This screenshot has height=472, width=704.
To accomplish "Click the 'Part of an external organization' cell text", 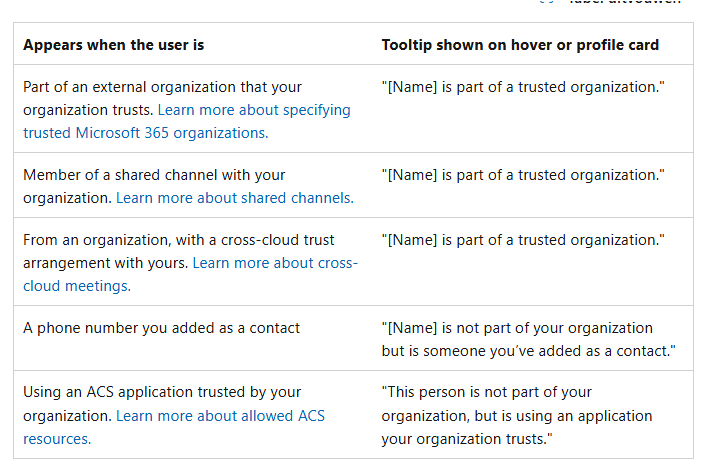I will (x=162, y=87).
